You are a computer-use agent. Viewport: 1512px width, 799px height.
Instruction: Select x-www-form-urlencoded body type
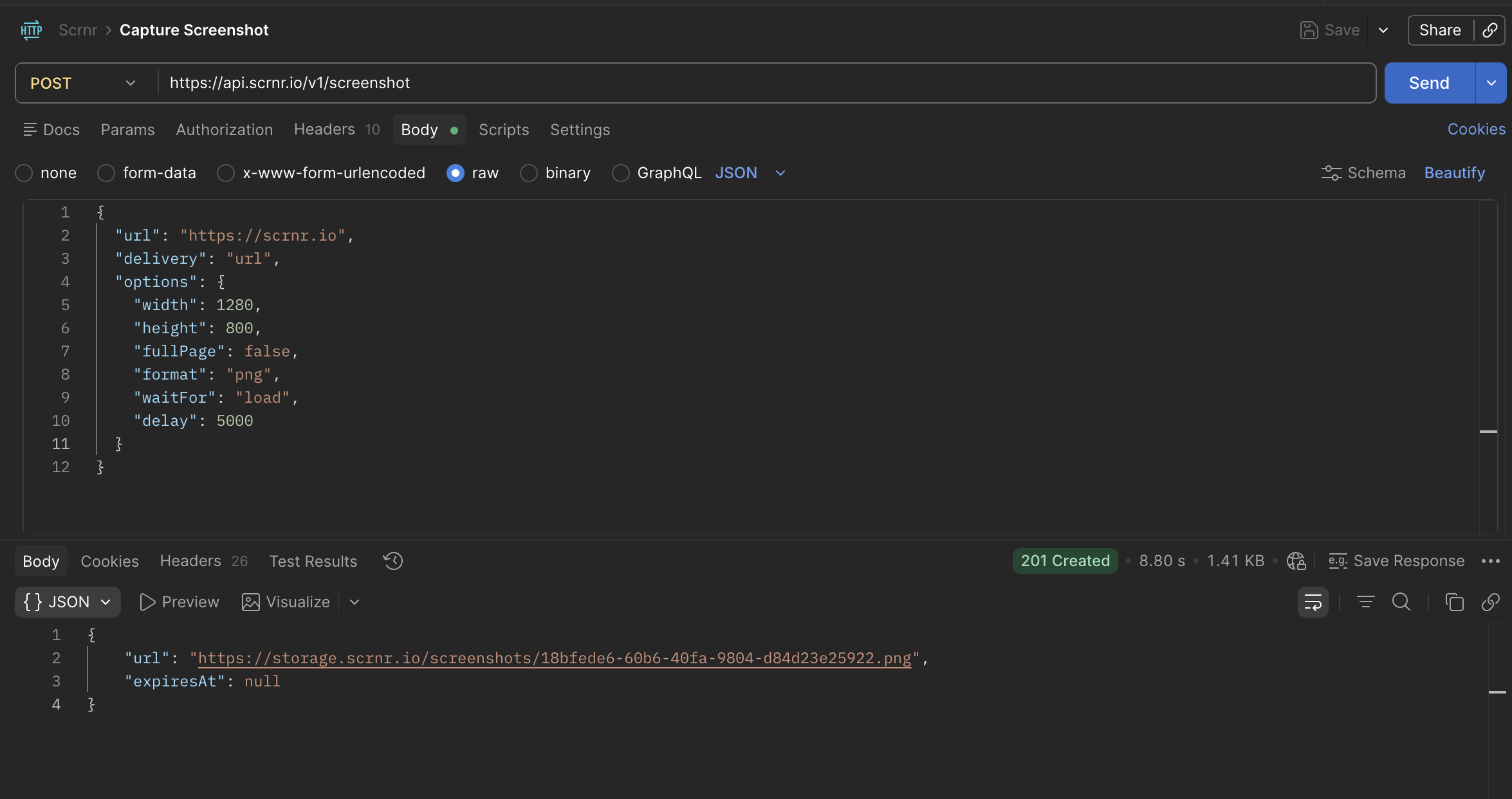pyautogui.click(x=226, y=173)
